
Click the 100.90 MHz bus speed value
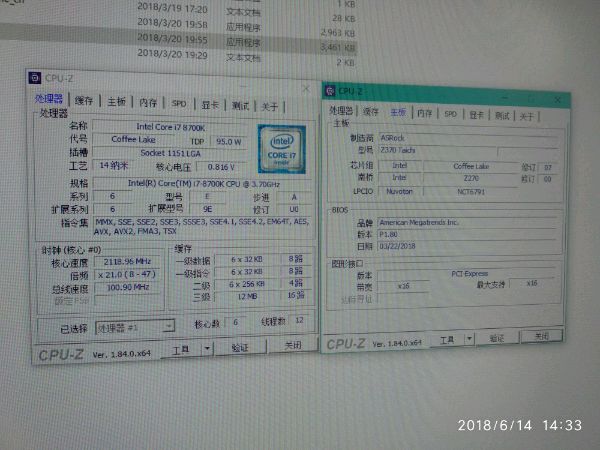tap(127, 287)
